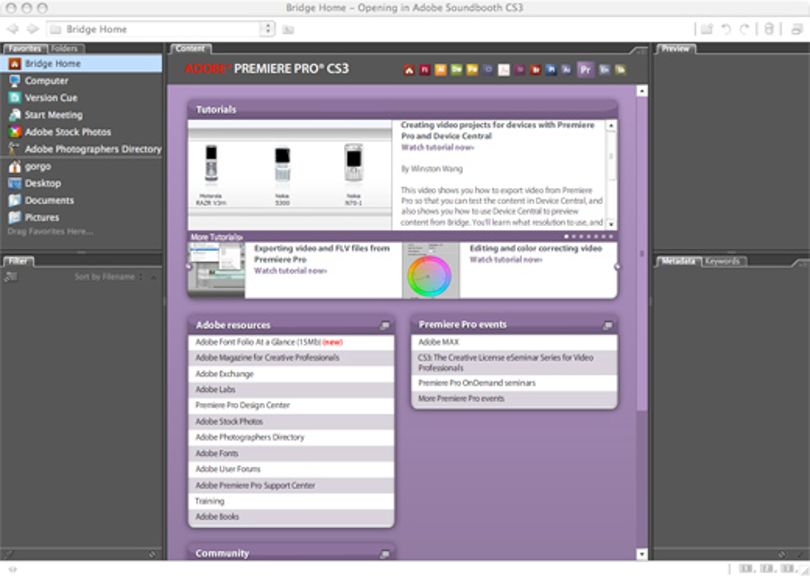This screenshot has width=810, height=576.
Task: Open the Bridge Home path dropdown
Action: point(267,29)
